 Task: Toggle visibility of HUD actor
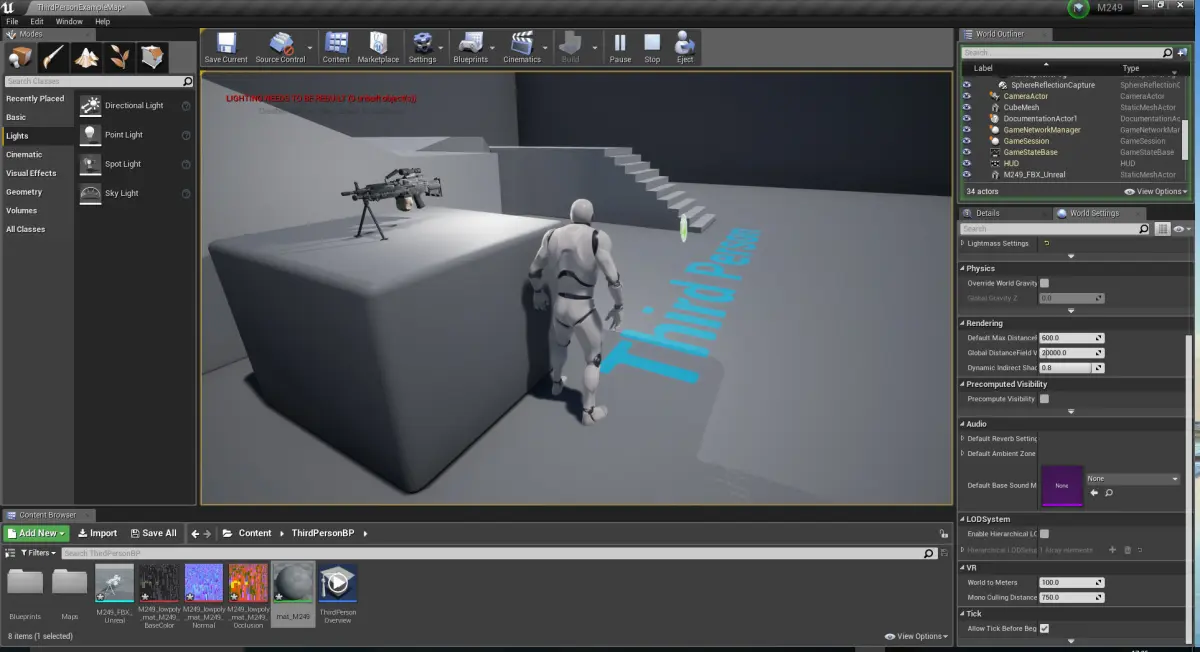(967, 163)
